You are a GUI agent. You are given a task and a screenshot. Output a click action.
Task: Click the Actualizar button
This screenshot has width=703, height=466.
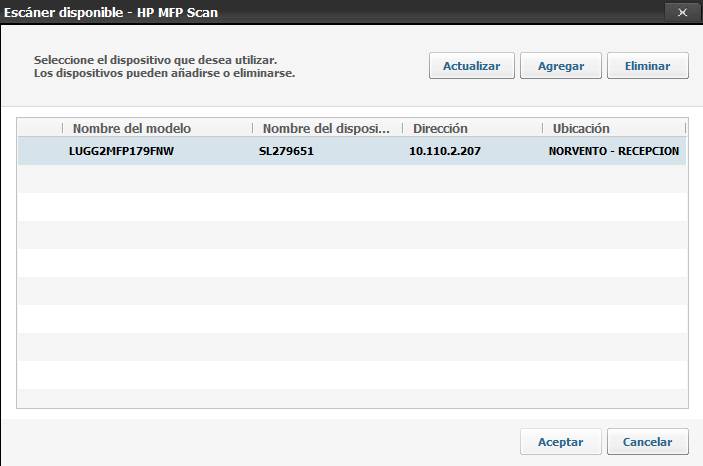(472, 65)
